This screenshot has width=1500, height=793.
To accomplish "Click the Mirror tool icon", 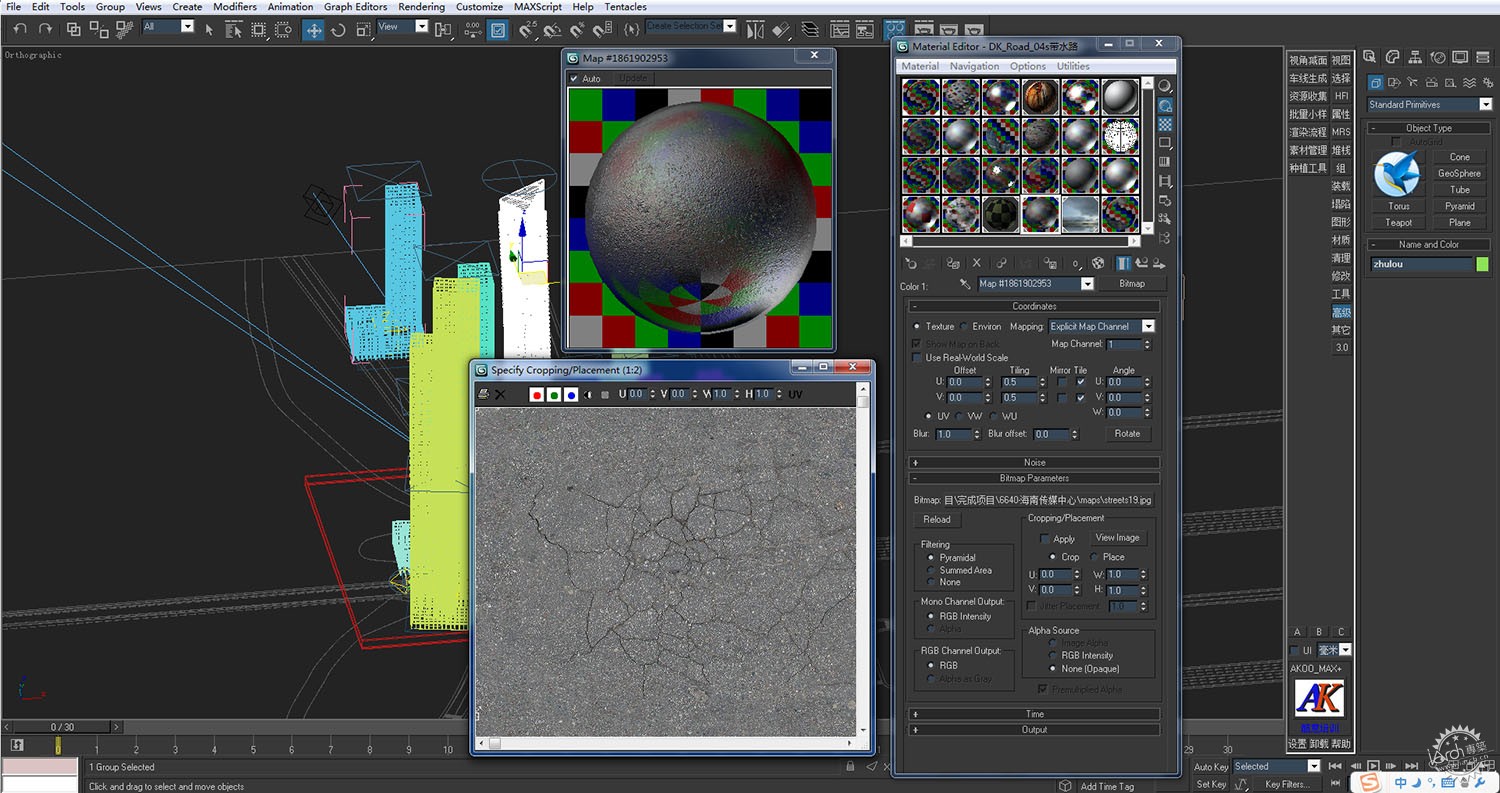I will click(x=755, y=30).
